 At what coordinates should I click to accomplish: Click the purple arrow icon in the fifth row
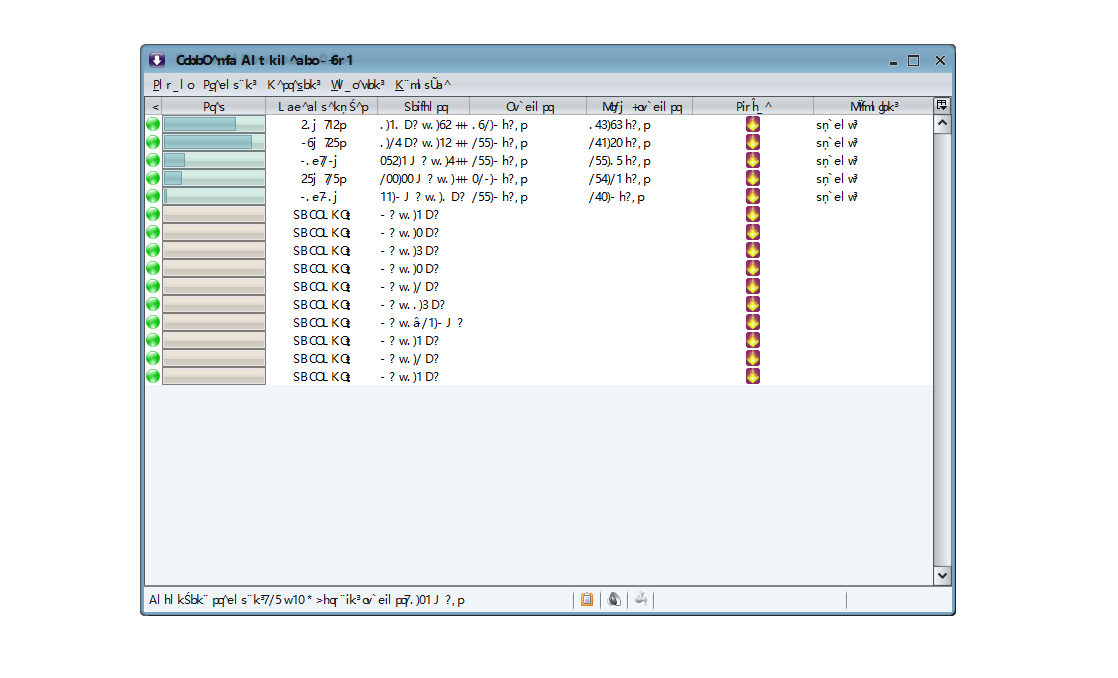pyautogui.click(x=753, y=196)
